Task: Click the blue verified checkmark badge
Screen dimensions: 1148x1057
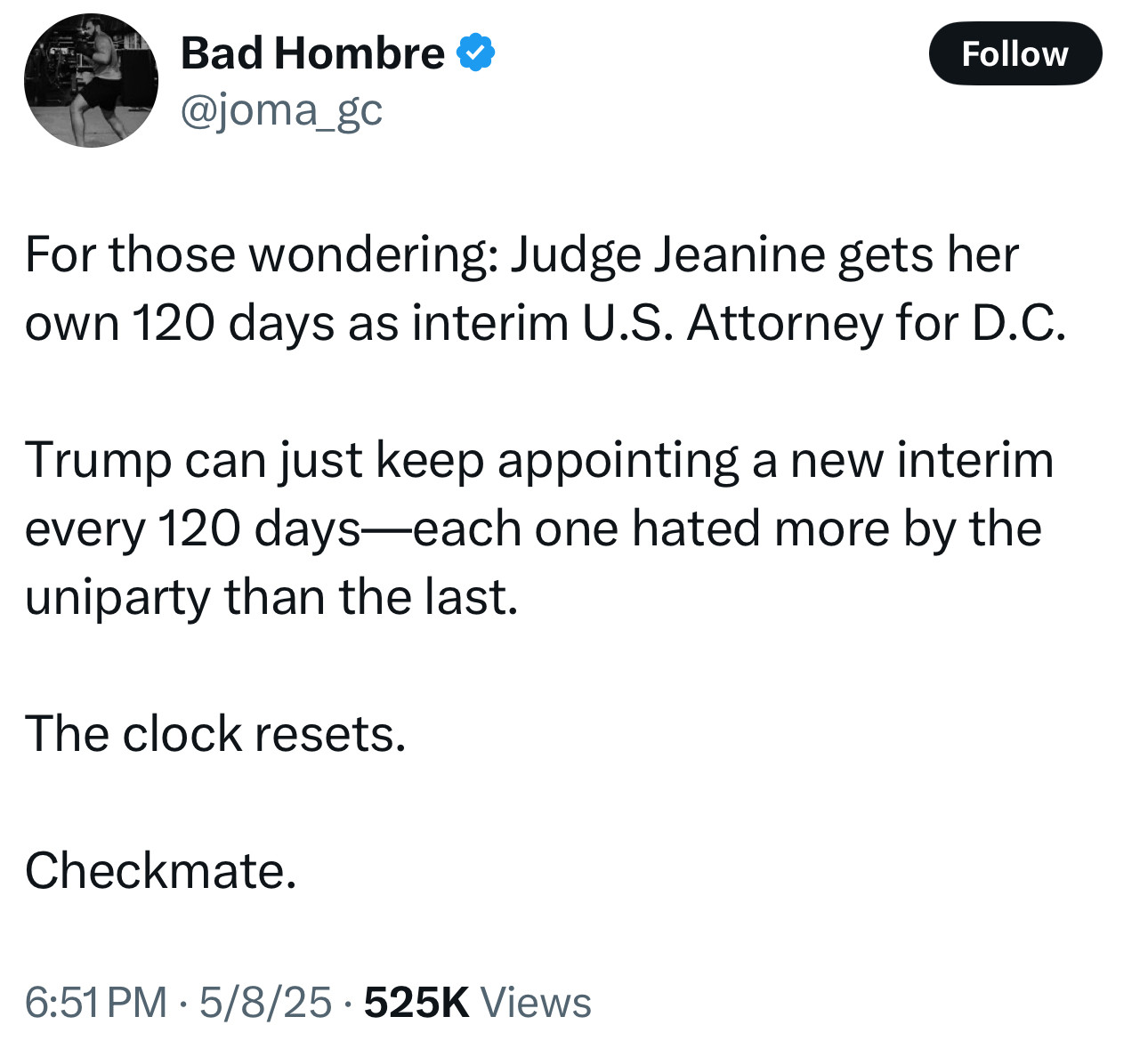Action: pos(476,53)
